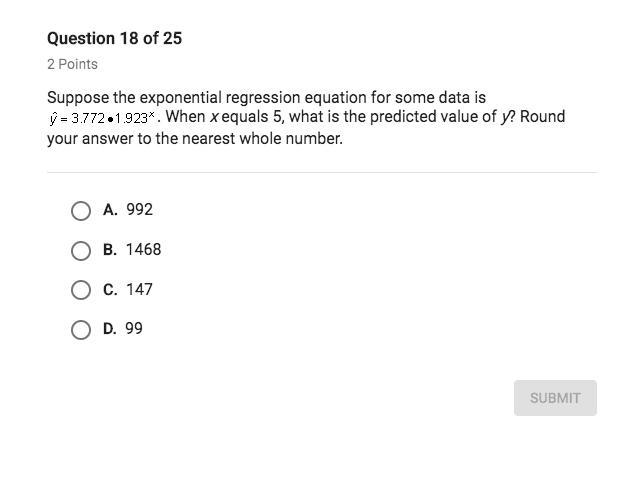Pick the radio button for option D
Viewport: 642px width, 497px height.
click(81, 329)
